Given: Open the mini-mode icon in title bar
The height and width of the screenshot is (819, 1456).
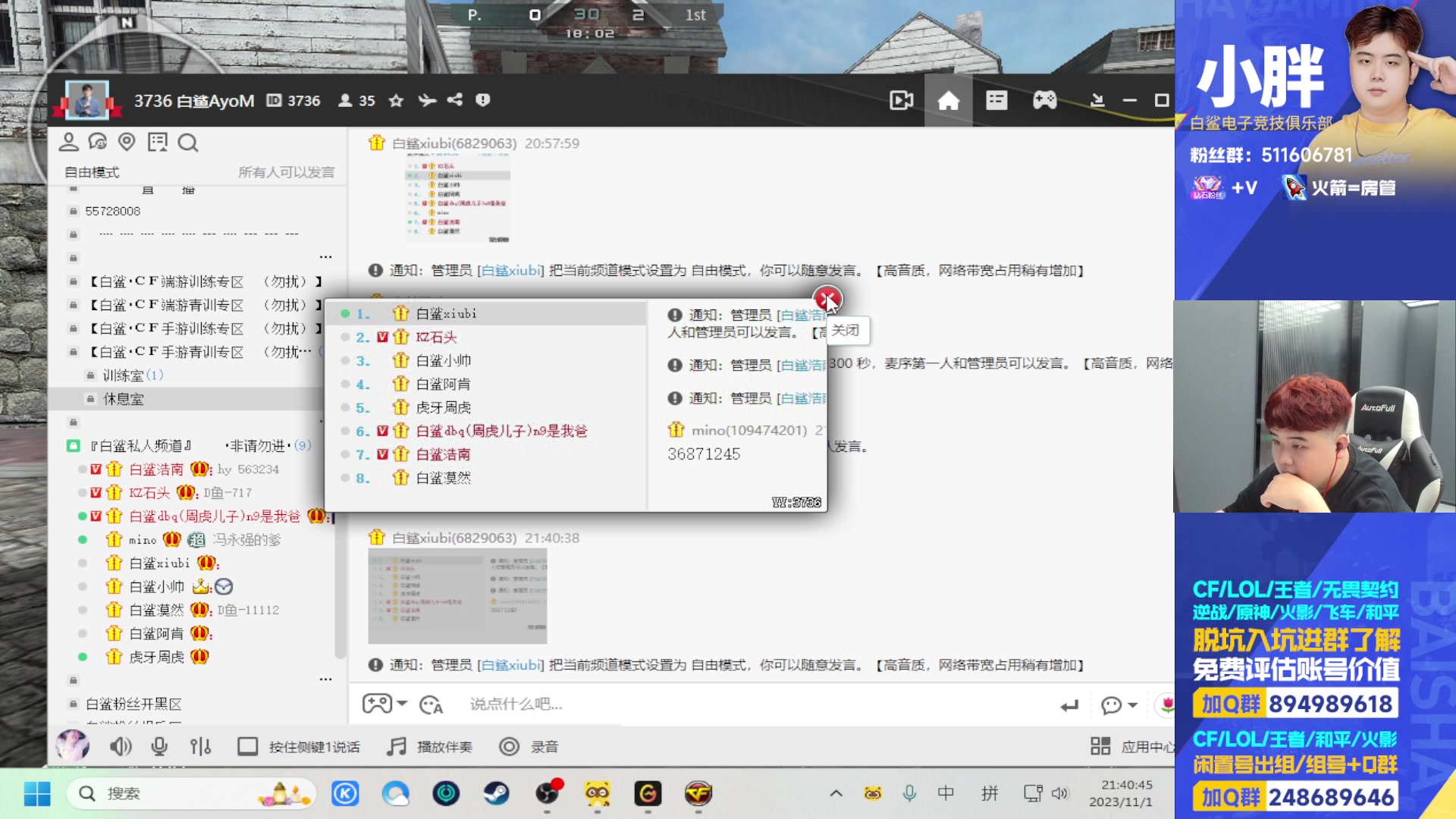Looking at the screenshot, I should (1097, 100).
